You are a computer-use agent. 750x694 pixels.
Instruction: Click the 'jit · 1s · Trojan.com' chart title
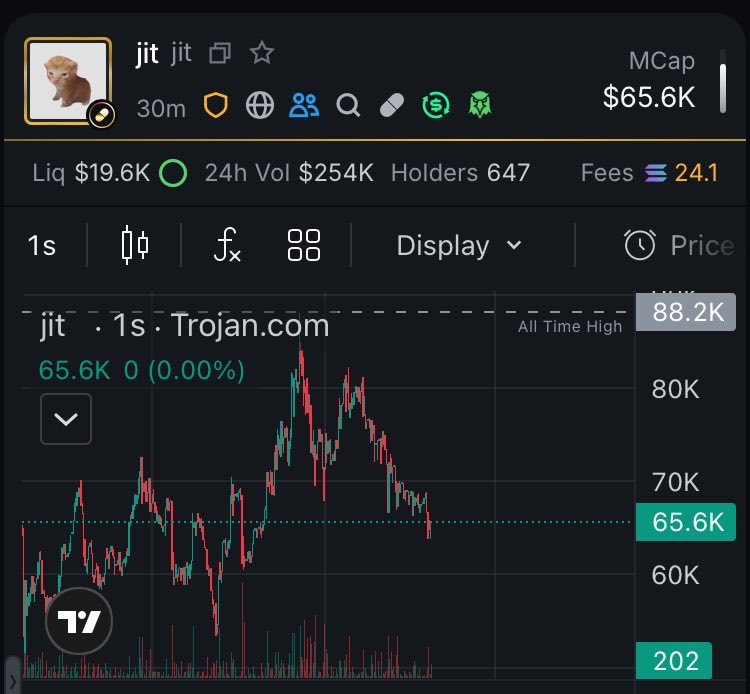[x=185, y=325]
